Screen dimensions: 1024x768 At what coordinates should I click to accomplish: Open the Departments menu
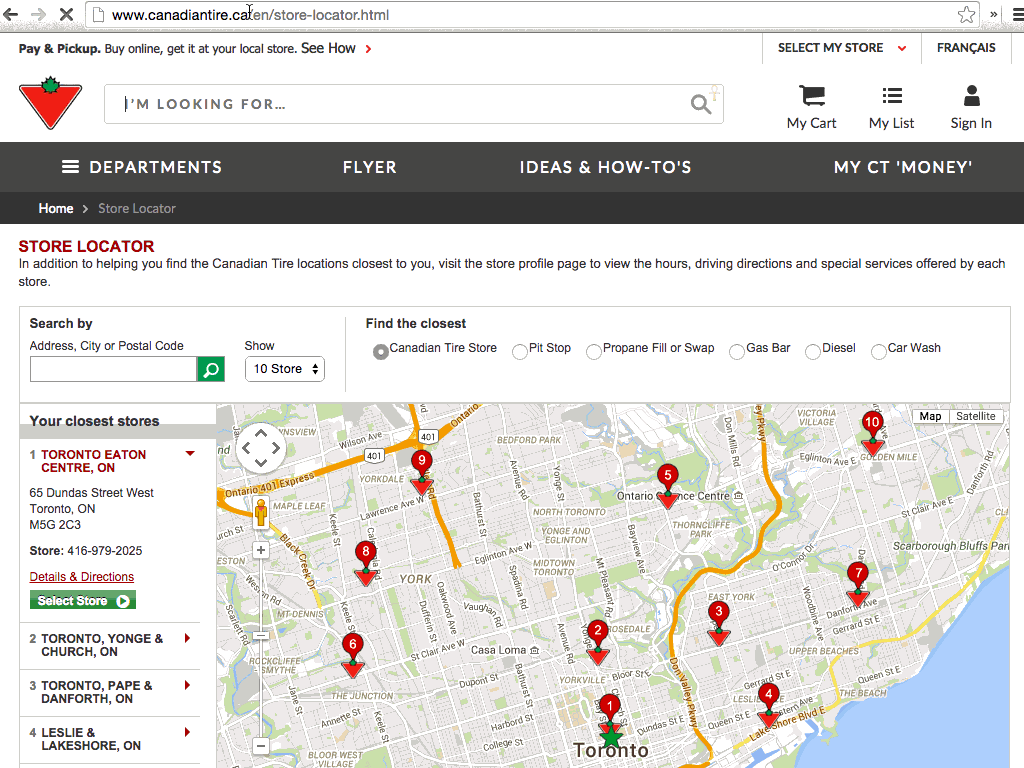click(x=142, y=167)
